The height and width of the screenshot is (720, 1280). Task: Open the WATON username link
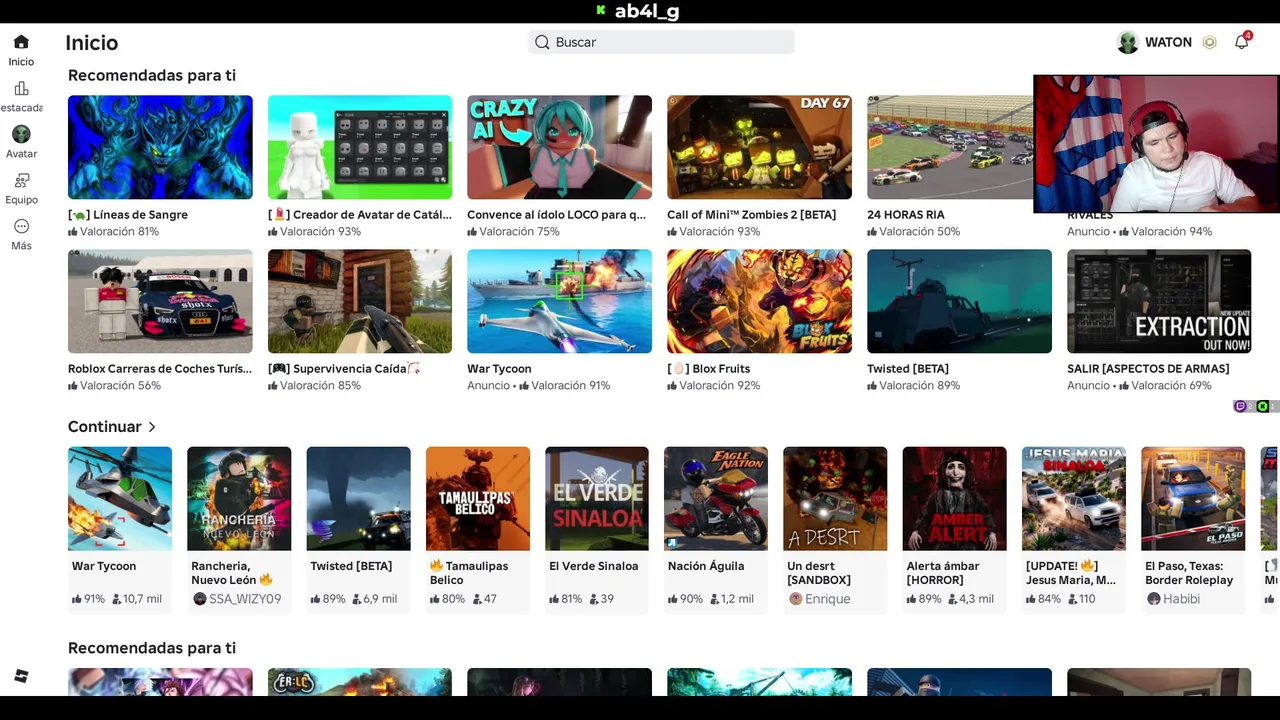pos(1168,42)
